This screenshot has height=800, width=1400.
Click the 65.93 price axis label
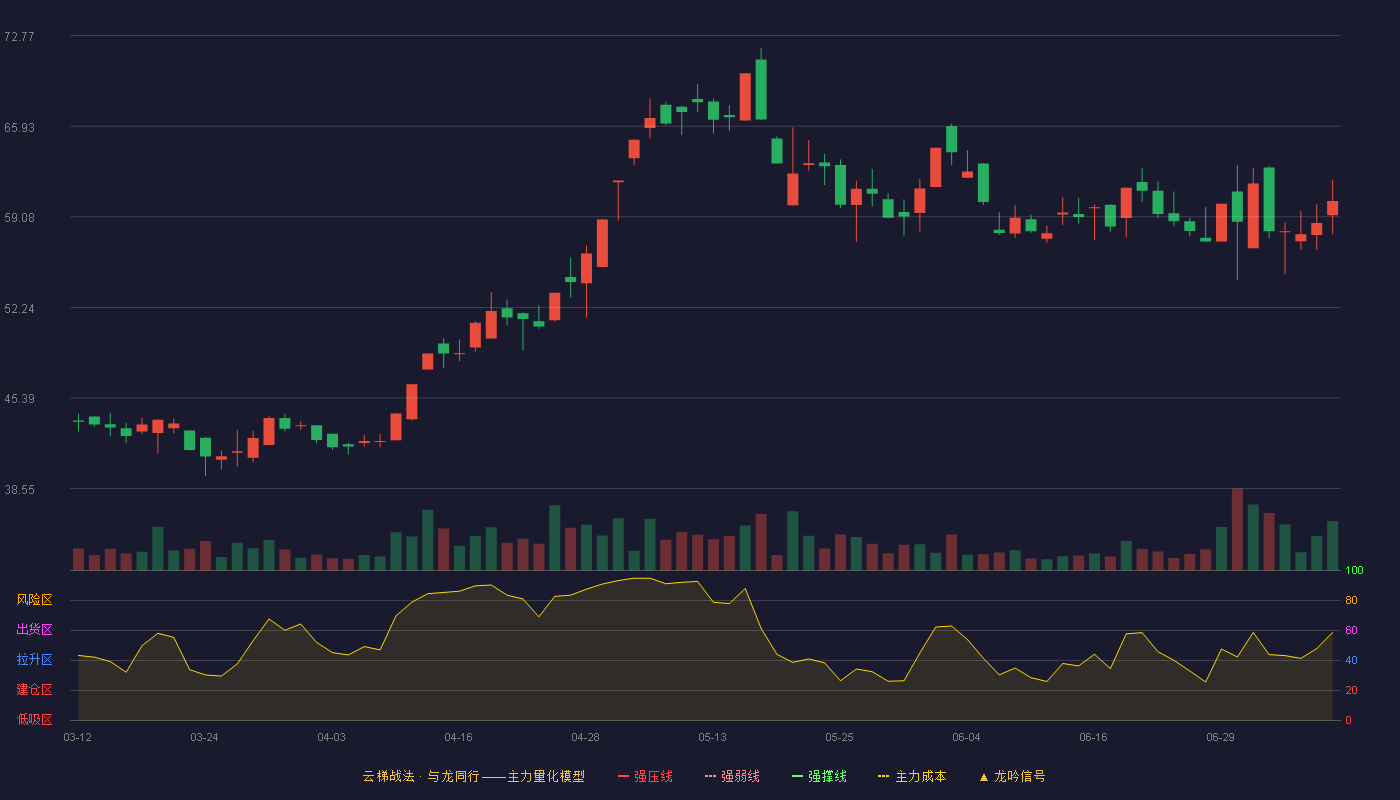[19, 127]
